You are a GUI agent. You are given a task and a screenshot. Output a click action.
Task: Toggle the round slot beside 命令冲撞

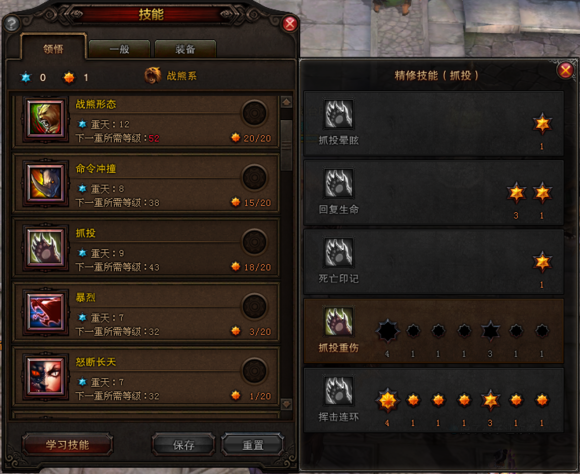(x=254, y=177)
